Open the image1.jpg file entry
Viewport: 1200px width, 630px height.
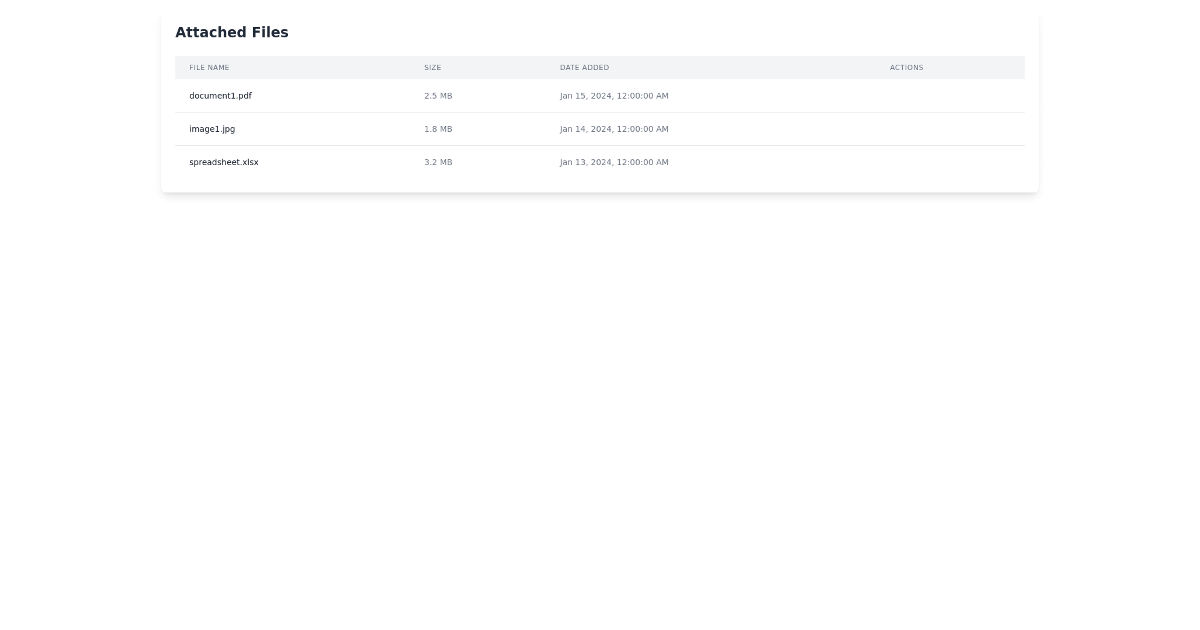[212, 129]
